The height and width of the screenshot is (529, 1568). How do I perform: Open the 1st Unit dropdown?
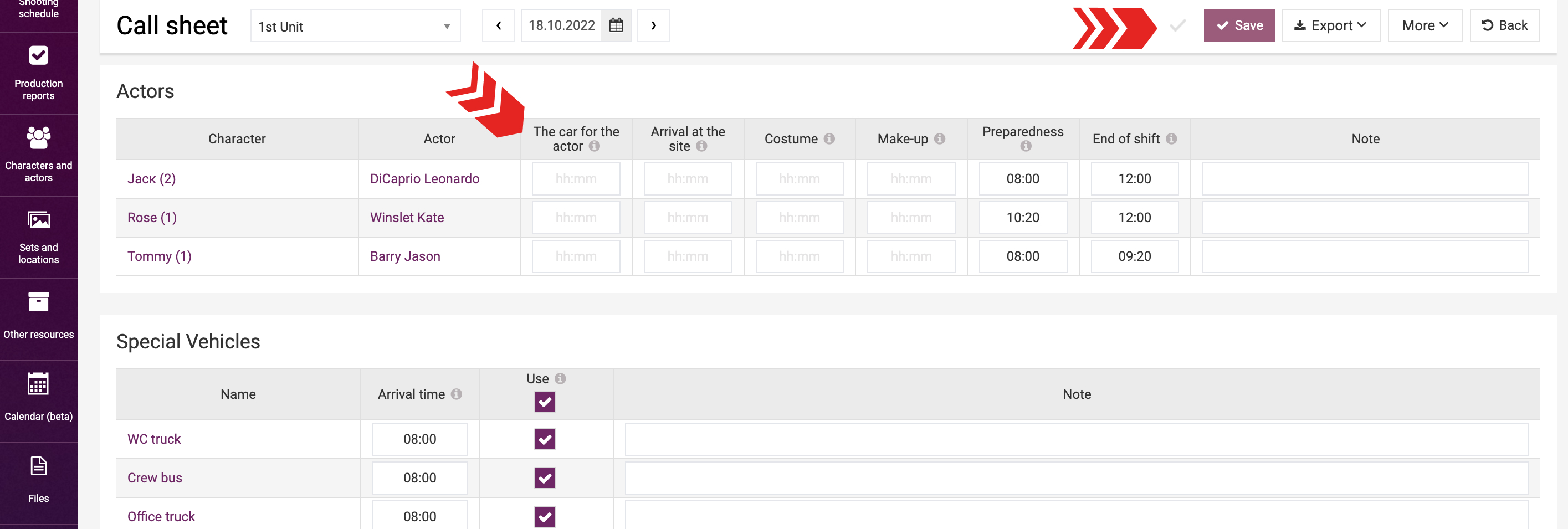[x=356, y=26]
